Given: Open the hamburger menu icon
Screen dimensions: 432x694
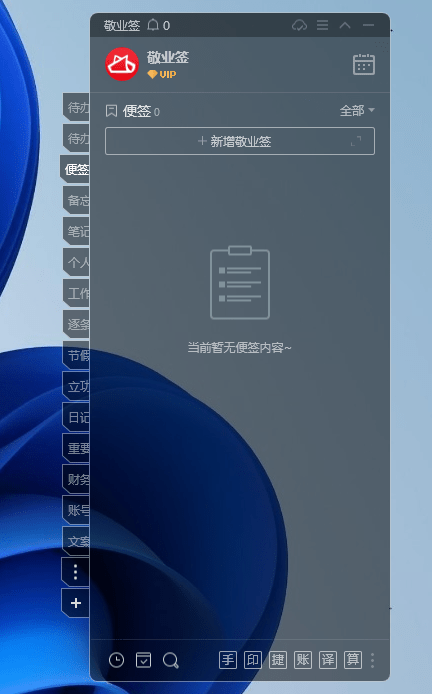Looking at the screenshot, I should (x=323, y=25).
